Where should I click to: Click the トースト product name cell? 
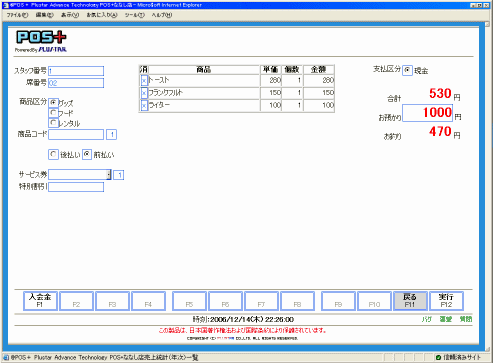click(x=204, y=80)
